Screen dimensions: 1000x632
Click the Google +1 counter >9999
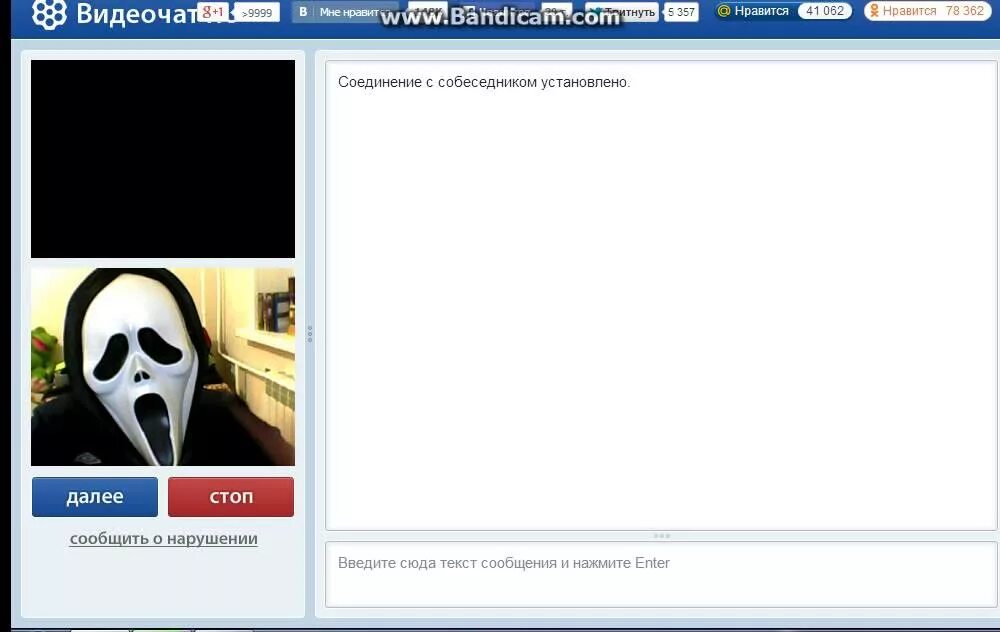[256, 13]
